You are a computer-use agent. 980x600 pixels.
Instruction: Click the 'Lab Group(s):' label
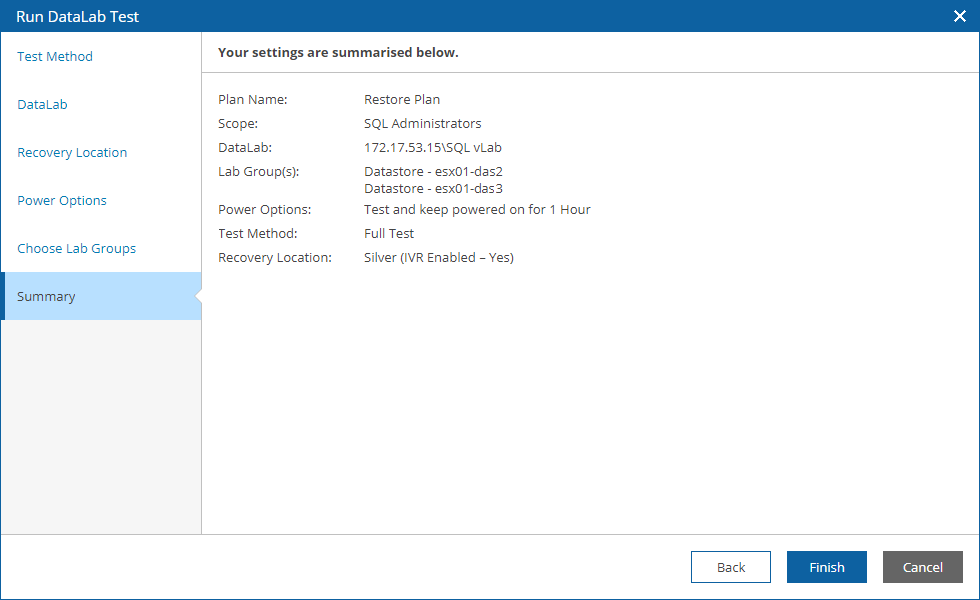point(258,171)
